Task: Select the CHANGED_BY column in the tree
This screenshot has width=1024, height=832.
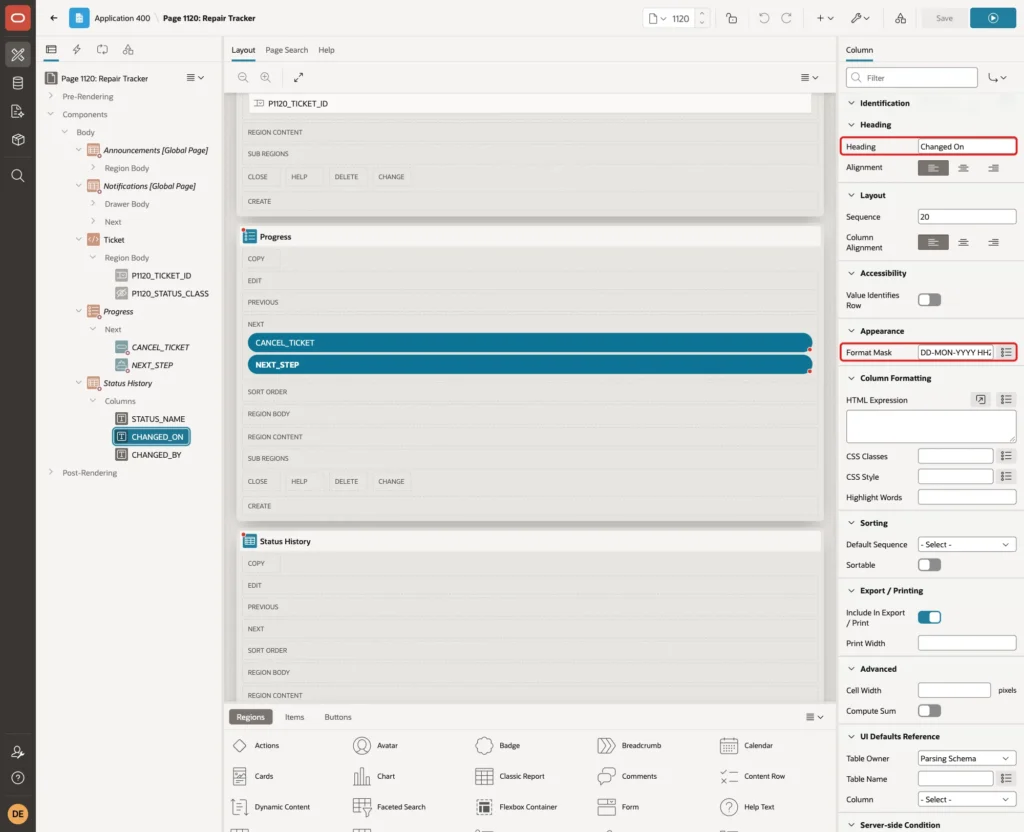Action: pos(156,455)
